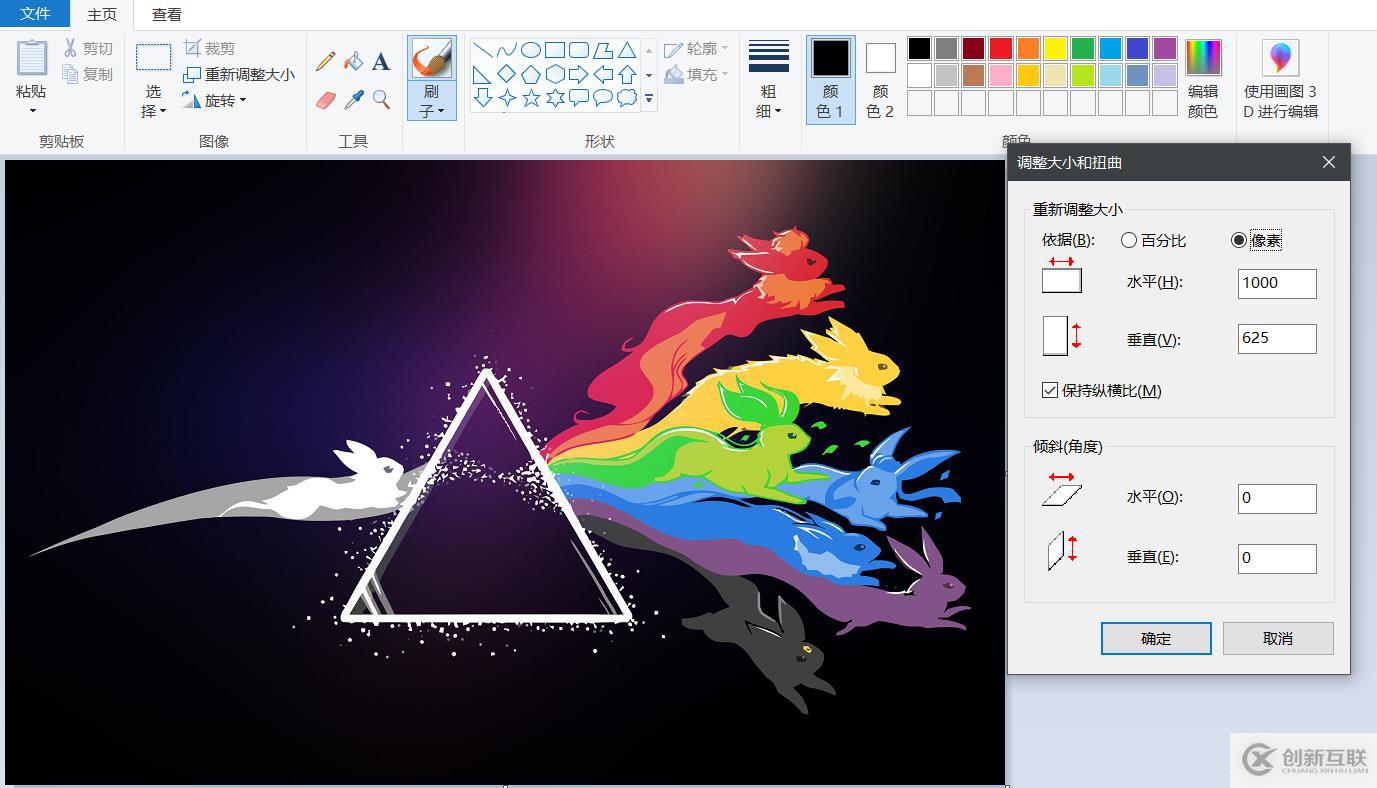Choose the four-point star shape

point(507,97)
